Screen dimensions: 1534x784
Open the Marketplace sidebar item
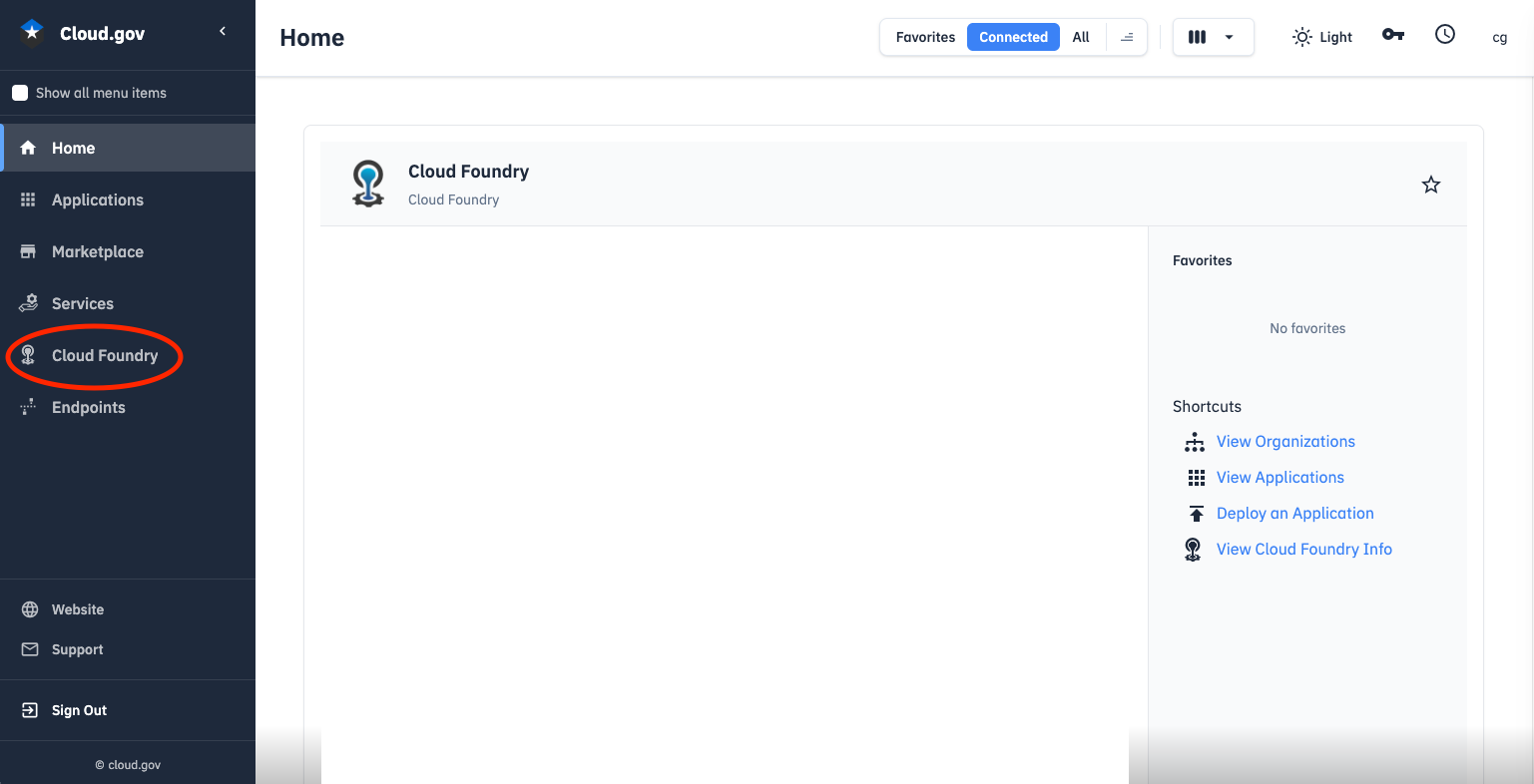pos(128,251)
